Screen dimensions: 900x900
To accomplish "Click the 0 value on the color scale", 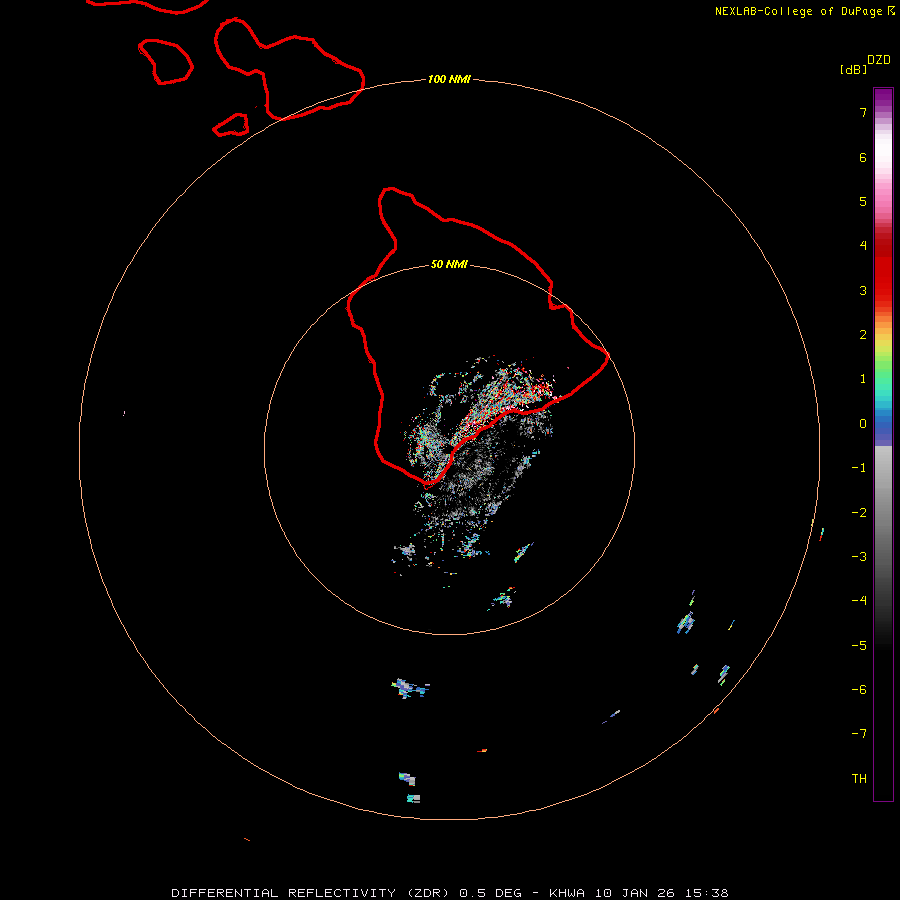I will pyautogui.click(x=863, y=424).
